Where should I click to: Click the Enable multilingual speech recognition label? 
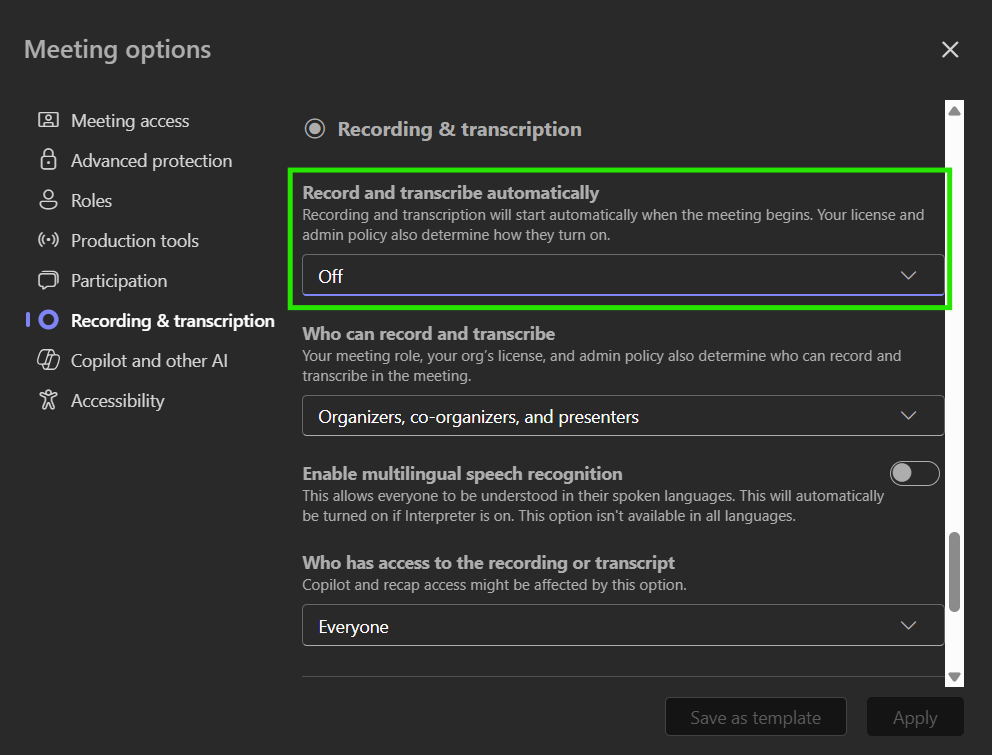[x=462, y=473]
